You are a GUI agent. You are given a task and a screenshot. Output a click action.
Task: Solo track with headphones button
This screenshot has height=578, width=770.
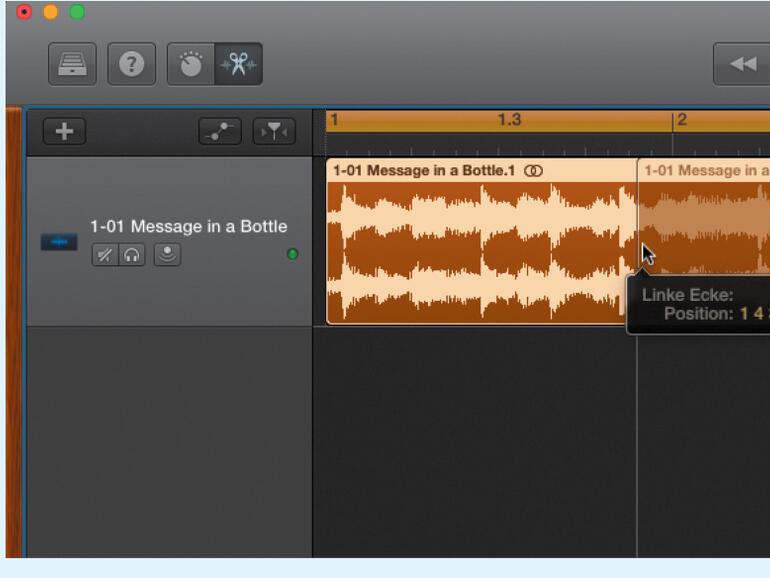point(132,255)
